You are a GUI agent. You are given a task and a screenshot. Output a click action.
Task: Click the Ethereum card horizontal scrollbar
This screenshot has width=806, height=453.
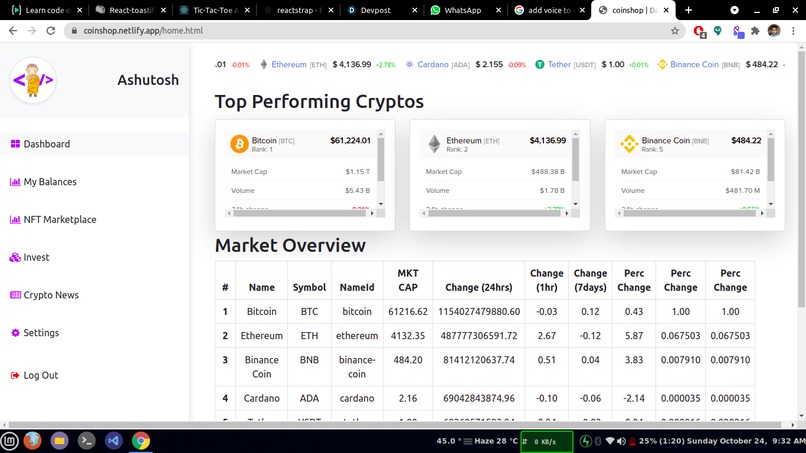click(x=494, y=213)
